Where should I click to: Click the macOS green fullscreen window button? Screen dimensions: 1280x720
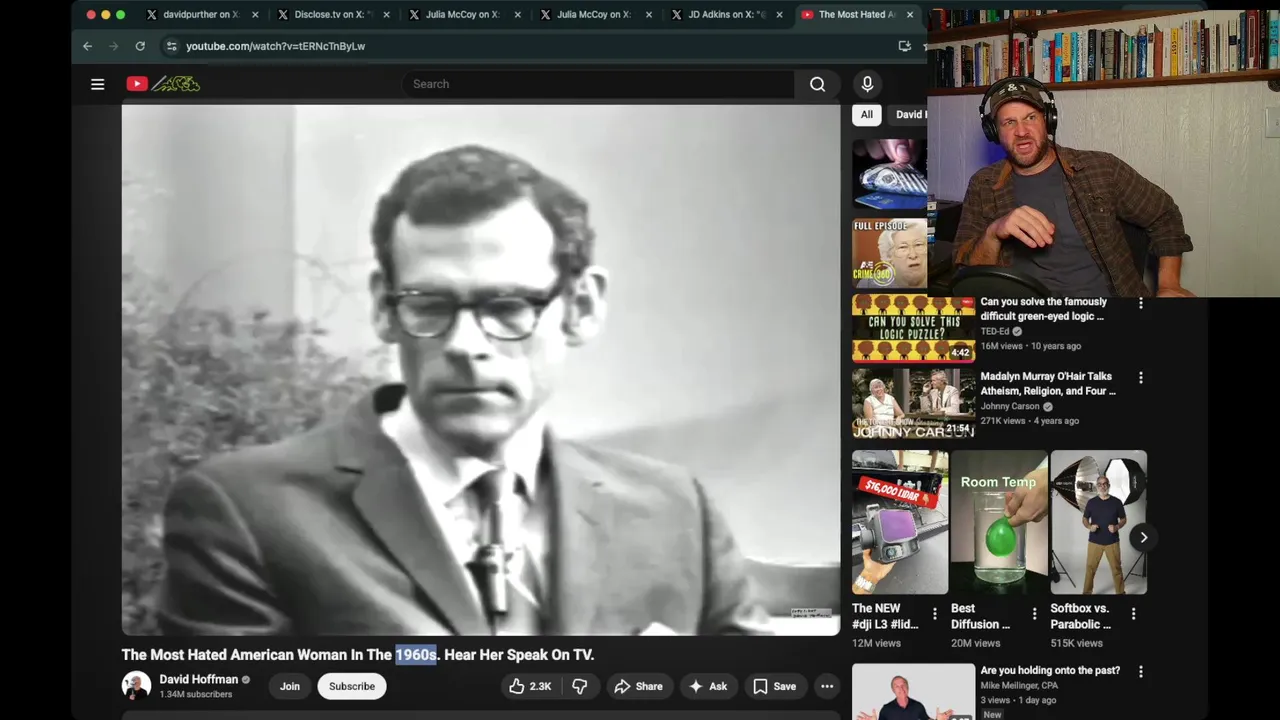[x=121, y=15]
